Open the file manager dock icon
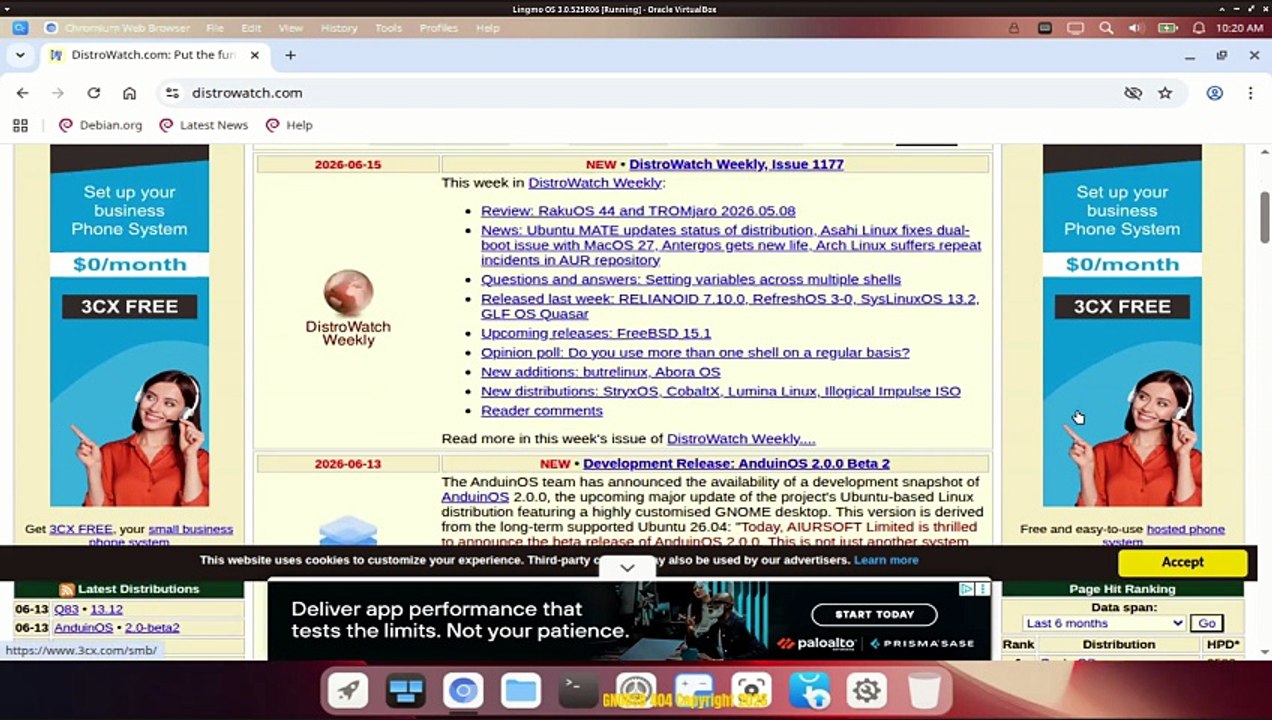Screen dimensions: 1272x720 coord(521,690)
